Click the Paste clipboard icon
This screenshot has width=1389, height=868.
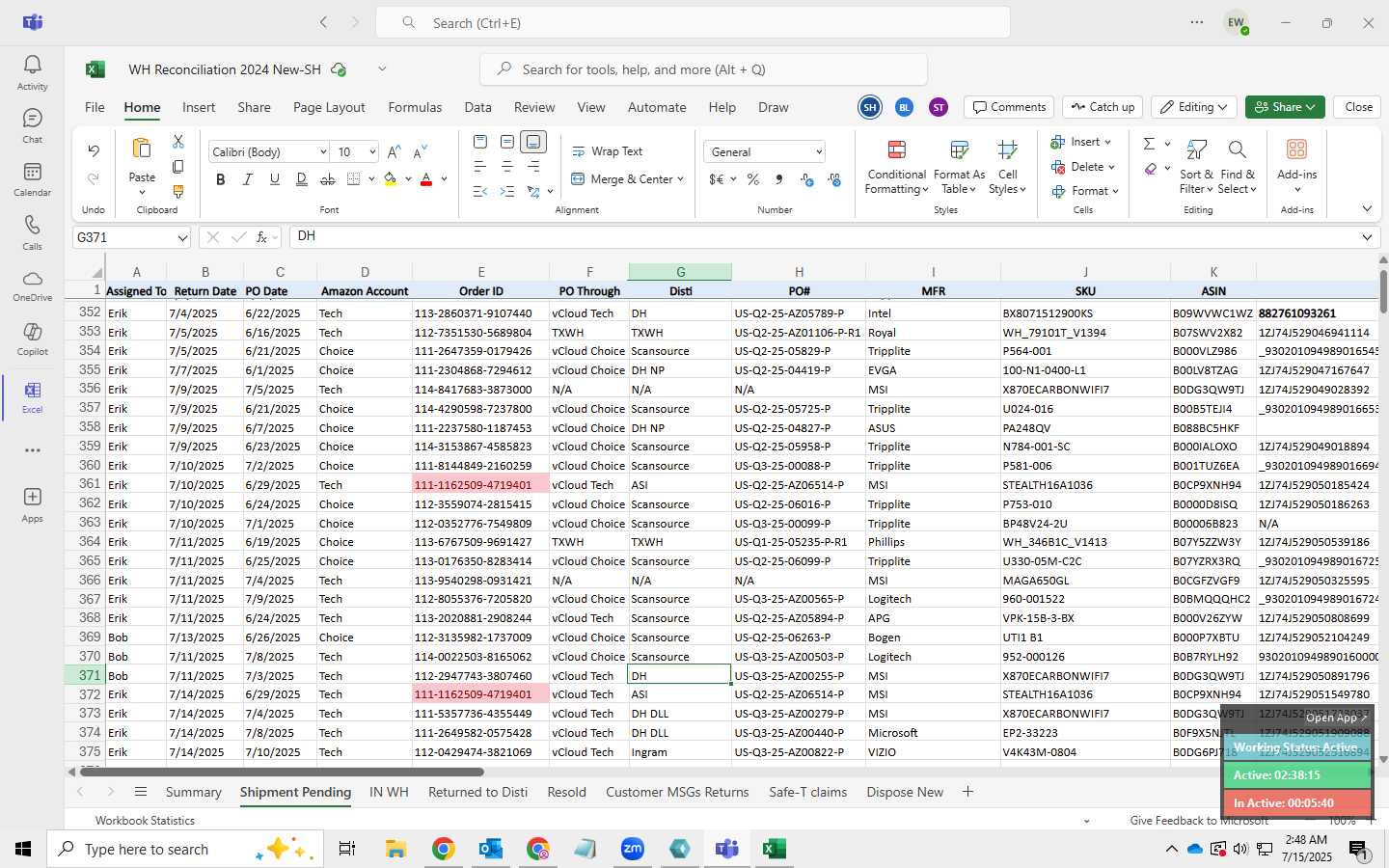[142, 149]
